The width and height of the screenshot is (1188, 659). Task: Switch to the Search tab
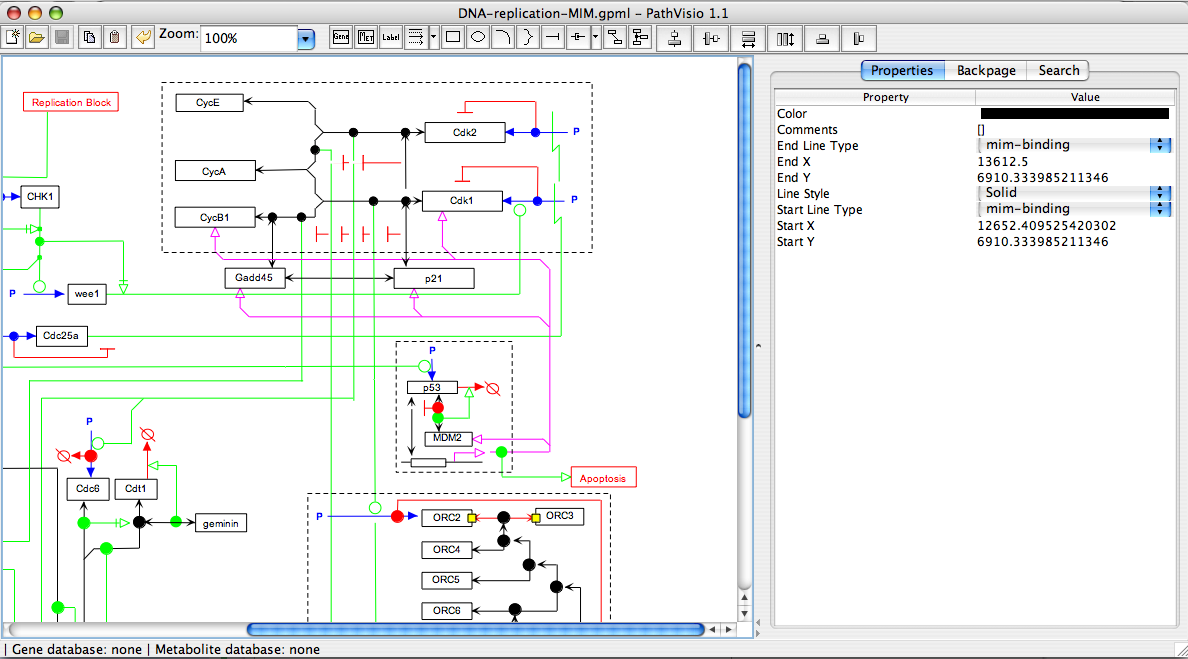pyautogui.click(x=1057, y=70)
